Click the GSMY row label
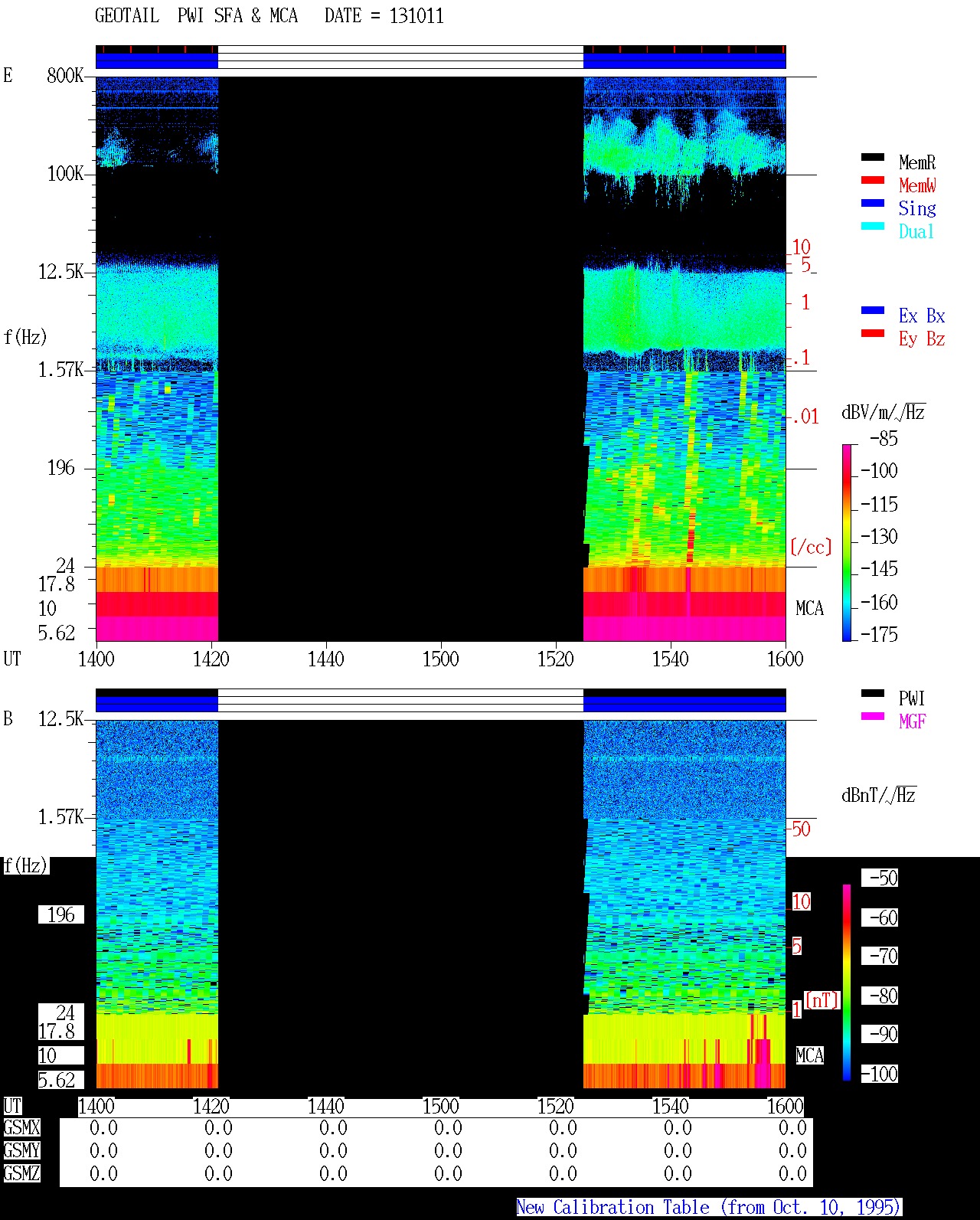Viewport: 980px width, 1220px height. (x=21, y=1150)
